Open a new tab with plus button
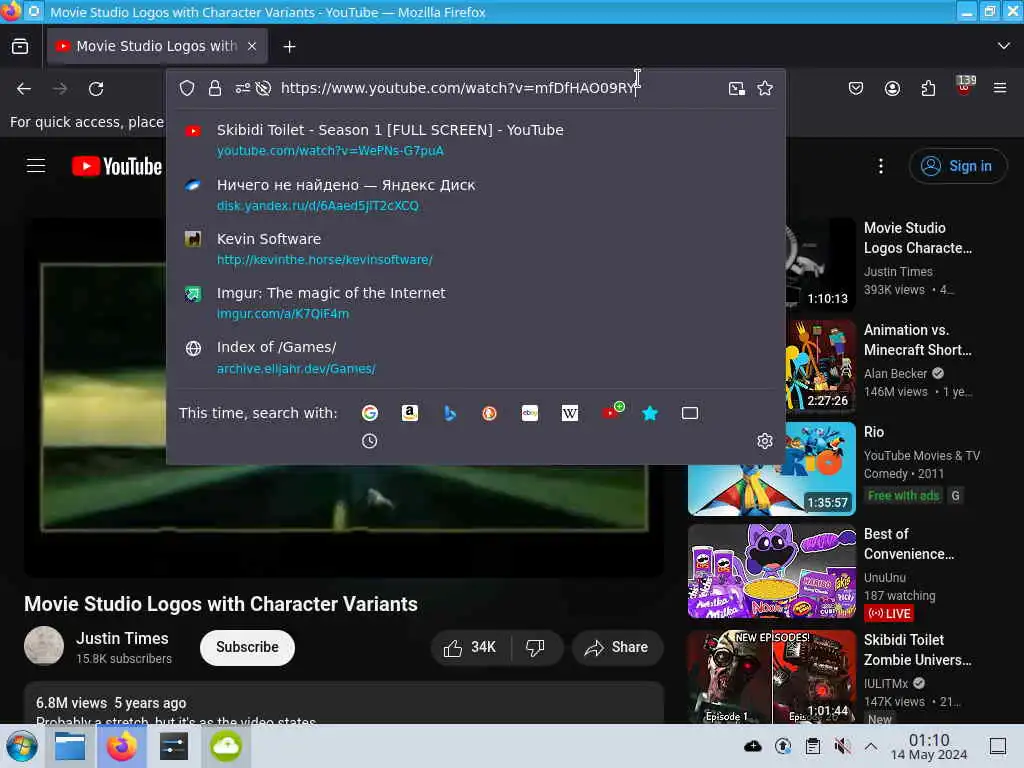This screenshot has height=768, width=1024. click(x=289, y=46)
